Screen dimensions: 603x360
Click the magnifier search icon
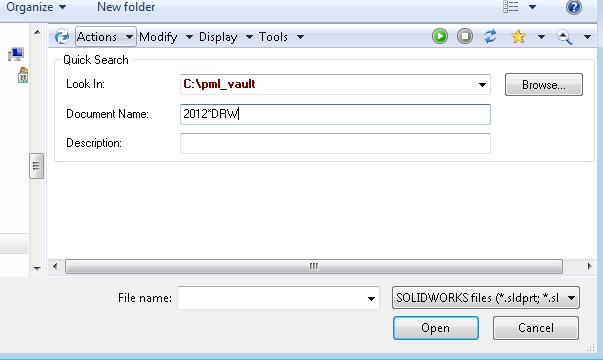tap(565, 37)
